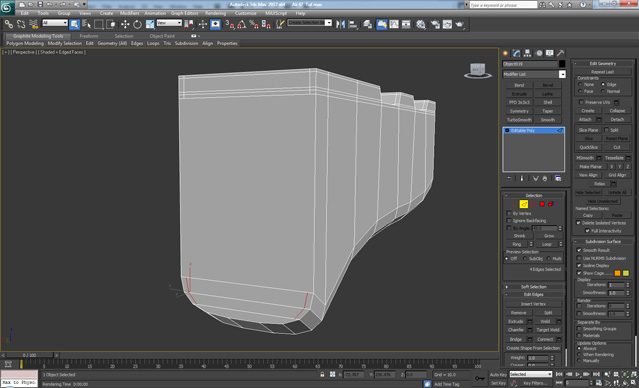Image resolution: width=639 pixels, height=388 pixels.
Task: Uncheck the Show Cage checkbox
Action: point(579,273)
